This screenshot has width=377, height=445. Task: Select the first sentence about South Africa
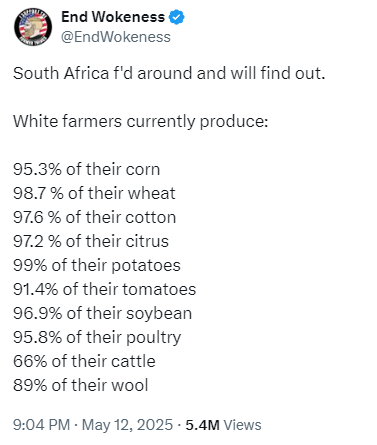[x=169, y=73]
